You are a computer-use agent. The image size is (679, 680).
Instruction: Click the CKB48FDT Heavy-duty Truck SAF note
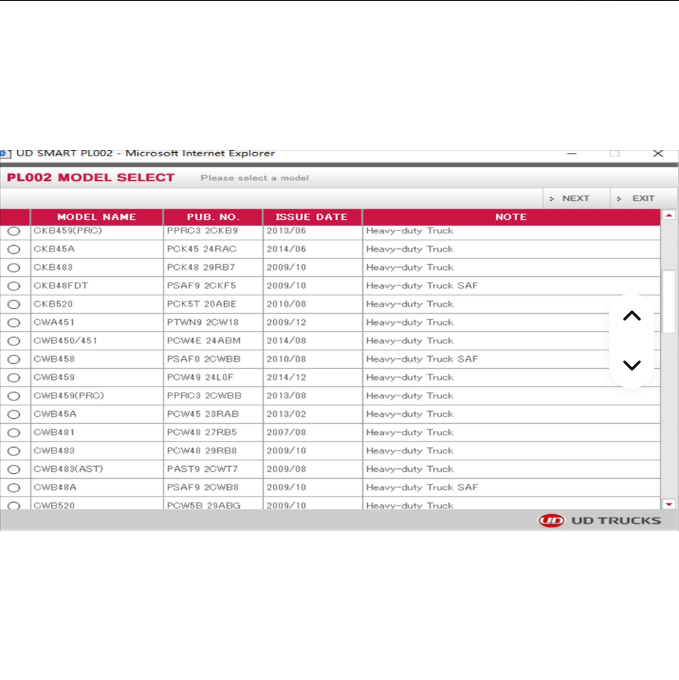(422, 286)
